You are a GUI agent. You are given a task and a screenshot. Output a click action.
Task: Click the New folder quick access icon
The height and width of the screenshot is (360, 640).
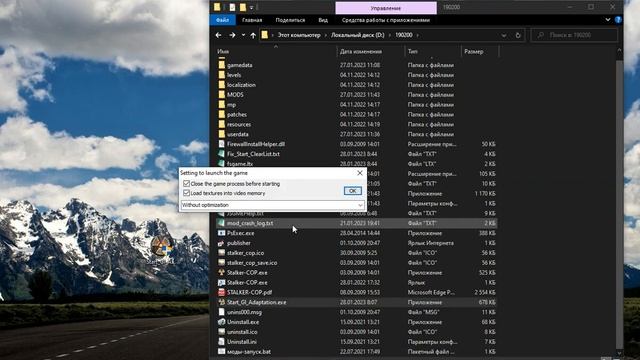click(x=243, y=7)
